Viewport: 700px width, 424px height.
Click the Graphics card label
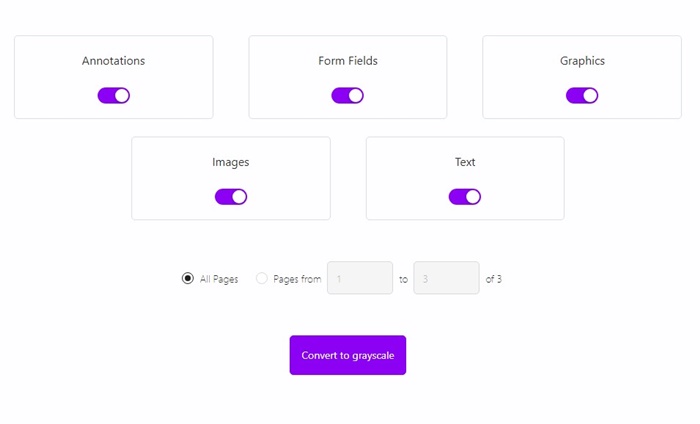[x=582, y=61]
